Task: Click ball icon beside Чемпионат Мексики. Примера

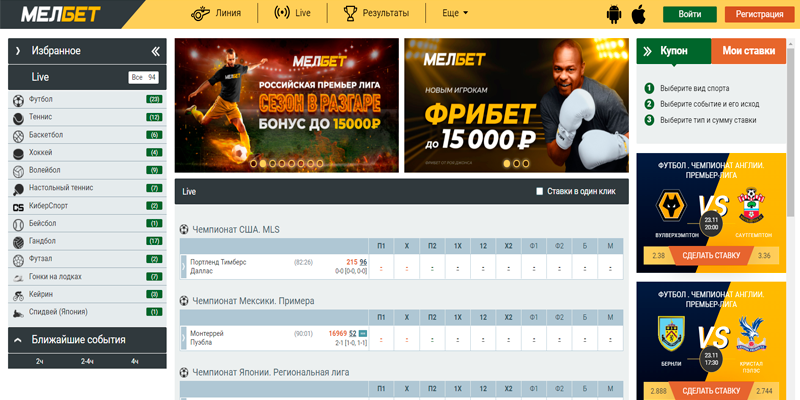Action: [x=184, y=301]
